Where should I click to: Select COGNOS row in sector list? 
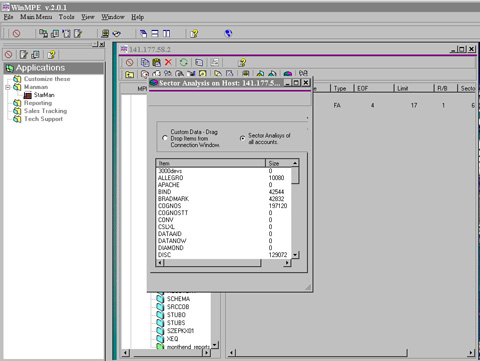[223, 206]
